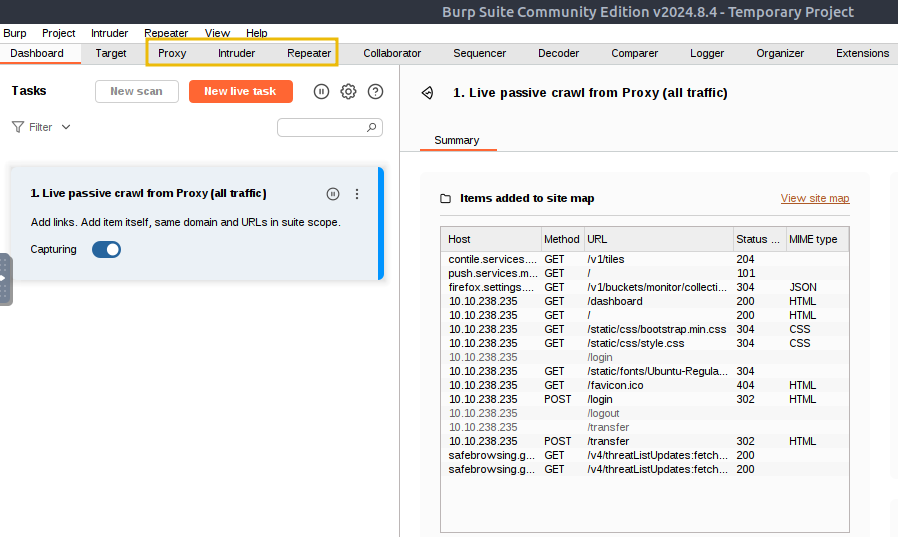The width and height of the screenshot is (898, 537).
Task: Open the Project menu
Action: point(58,33)
